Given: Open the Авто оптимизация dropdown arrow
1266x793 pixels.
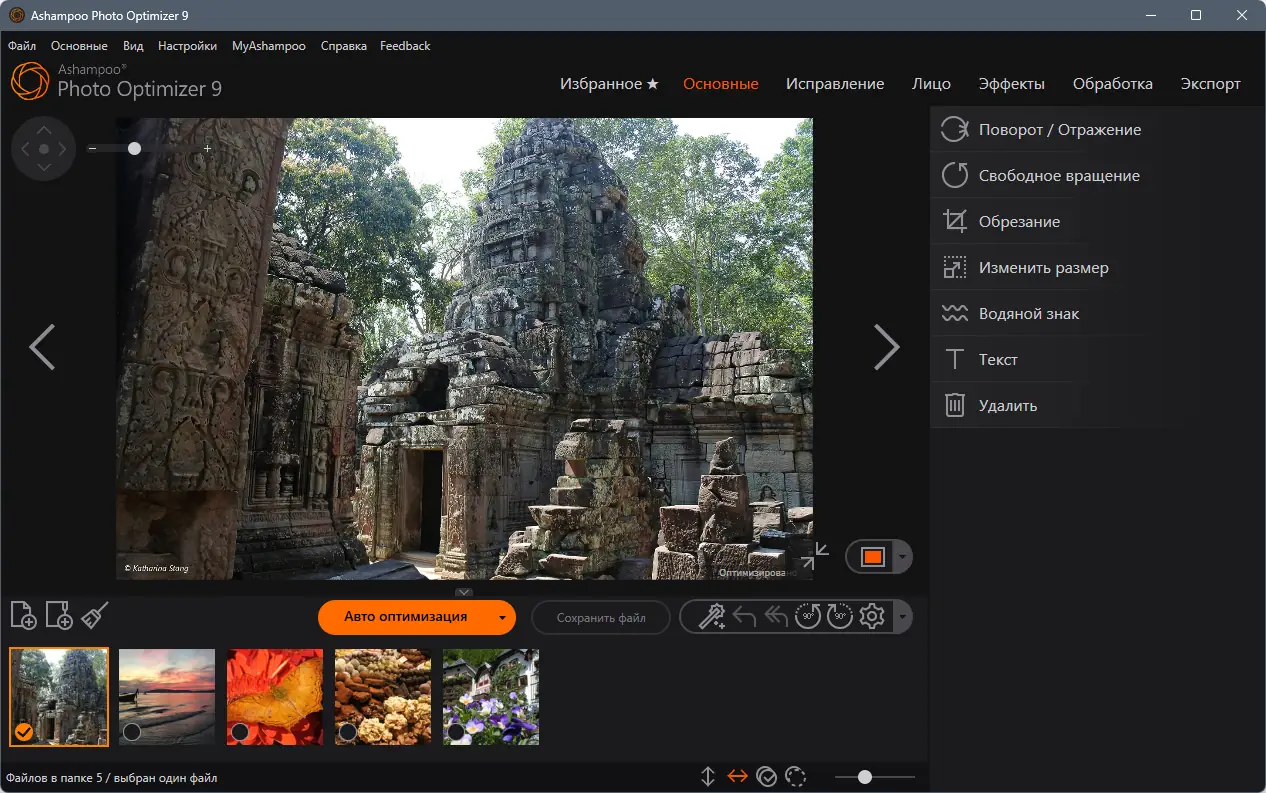Looking at the screenshot, I should [501, 618].
